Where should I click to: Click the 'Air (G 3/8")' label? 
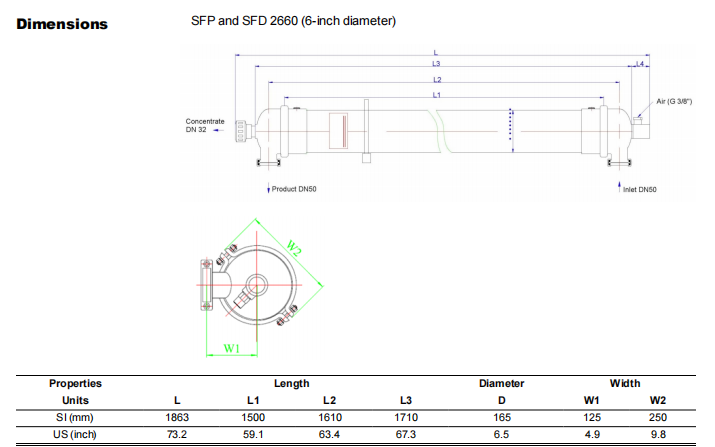674,101
